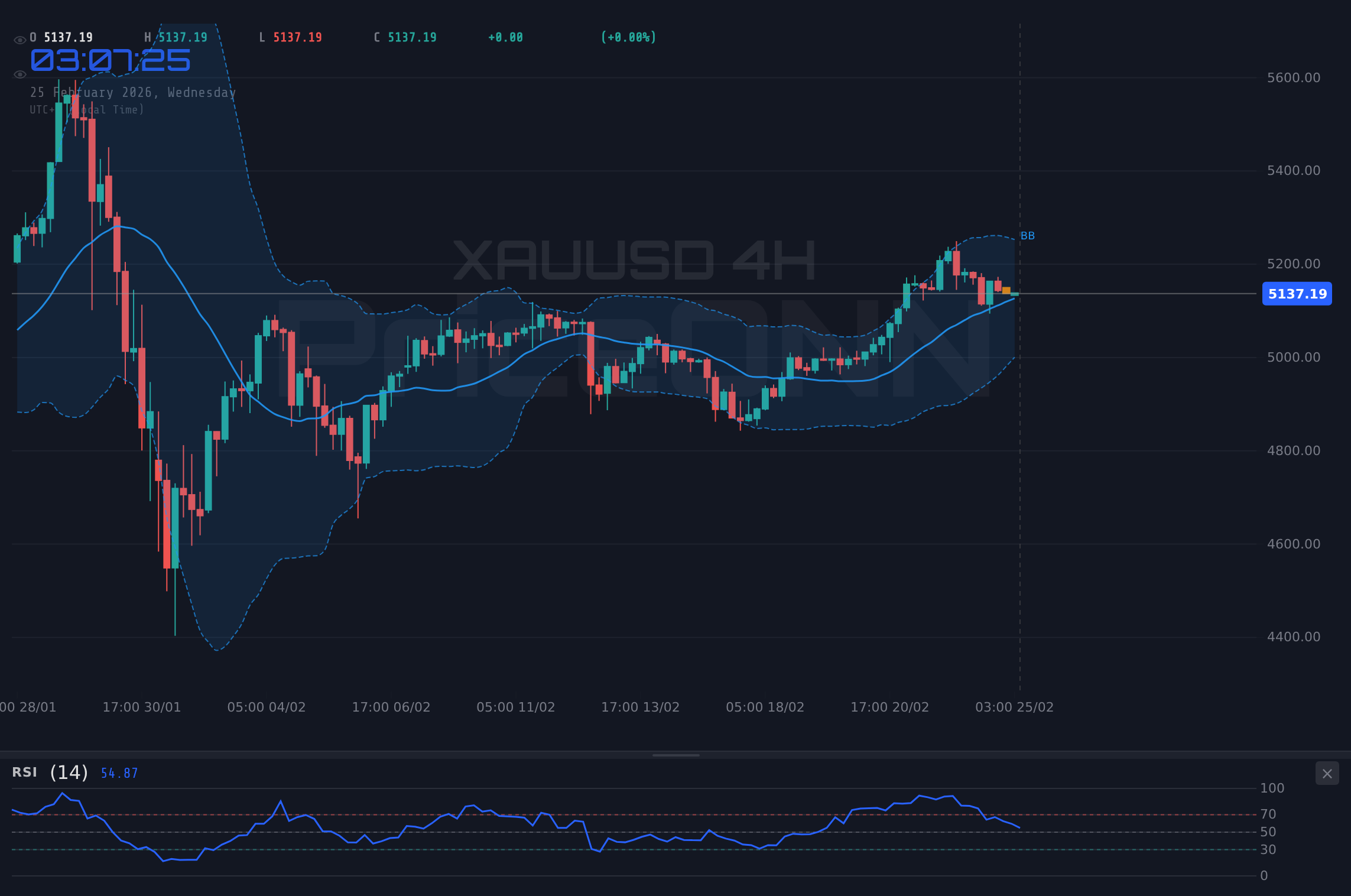Image resolution: width=1351 pixels, height=896 pixels.
Task: Click the UTC local time label
Action: tap(87, 109)
